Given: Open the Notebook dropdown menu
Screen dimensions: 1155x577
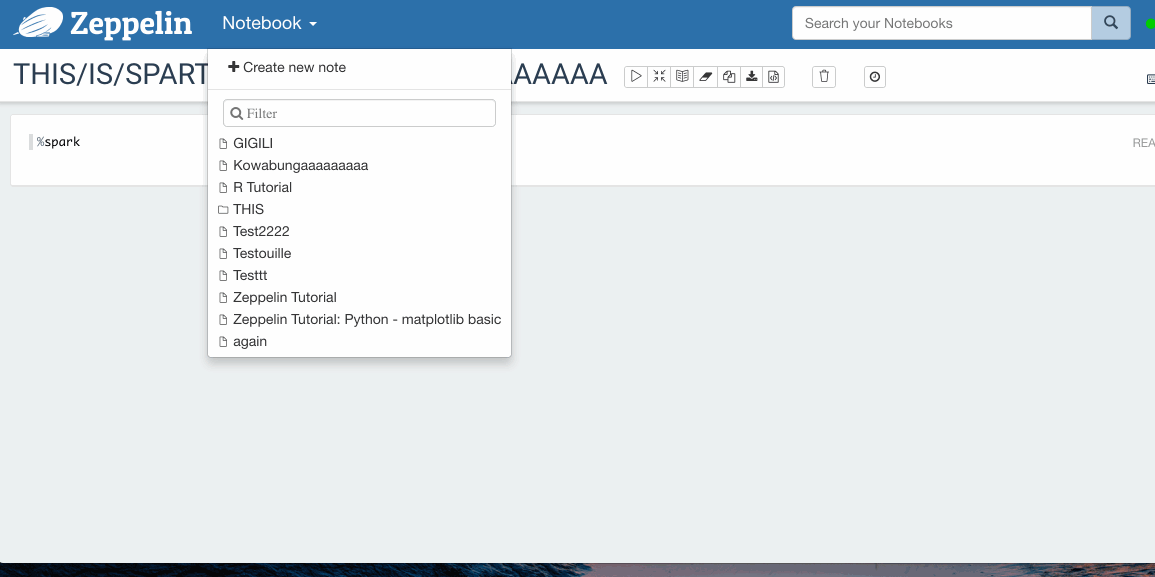Looking at the screenshot, I should [270, 23].
